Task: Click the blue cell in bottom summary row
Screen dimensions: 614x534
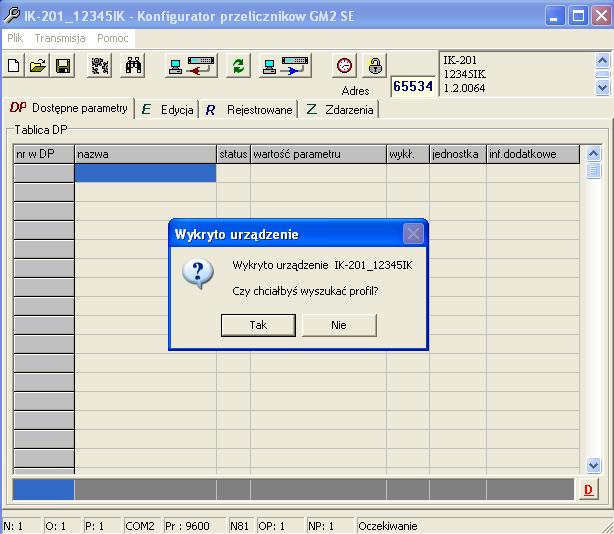Action: coord(43,490)
